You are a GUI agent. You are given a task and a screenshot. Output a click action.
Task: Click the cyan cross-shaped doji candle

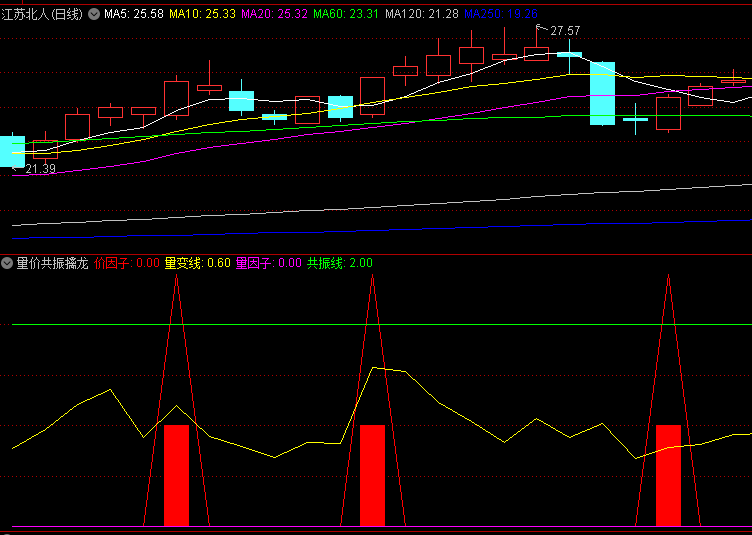coord(635,119)
